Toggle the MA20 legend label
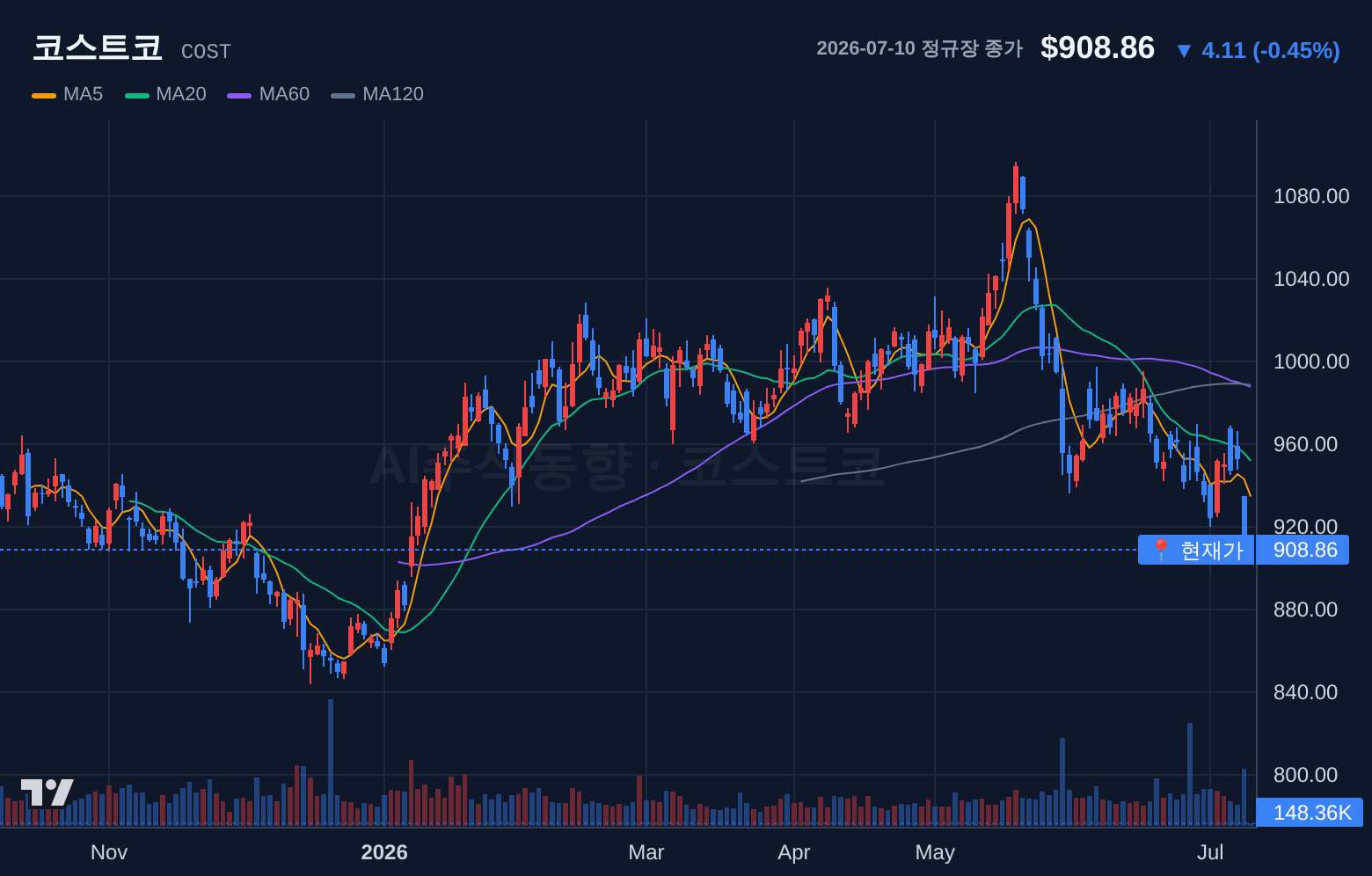Image resolution: width=1372 pixels, height=876 pixels. [x=181, y=94]
